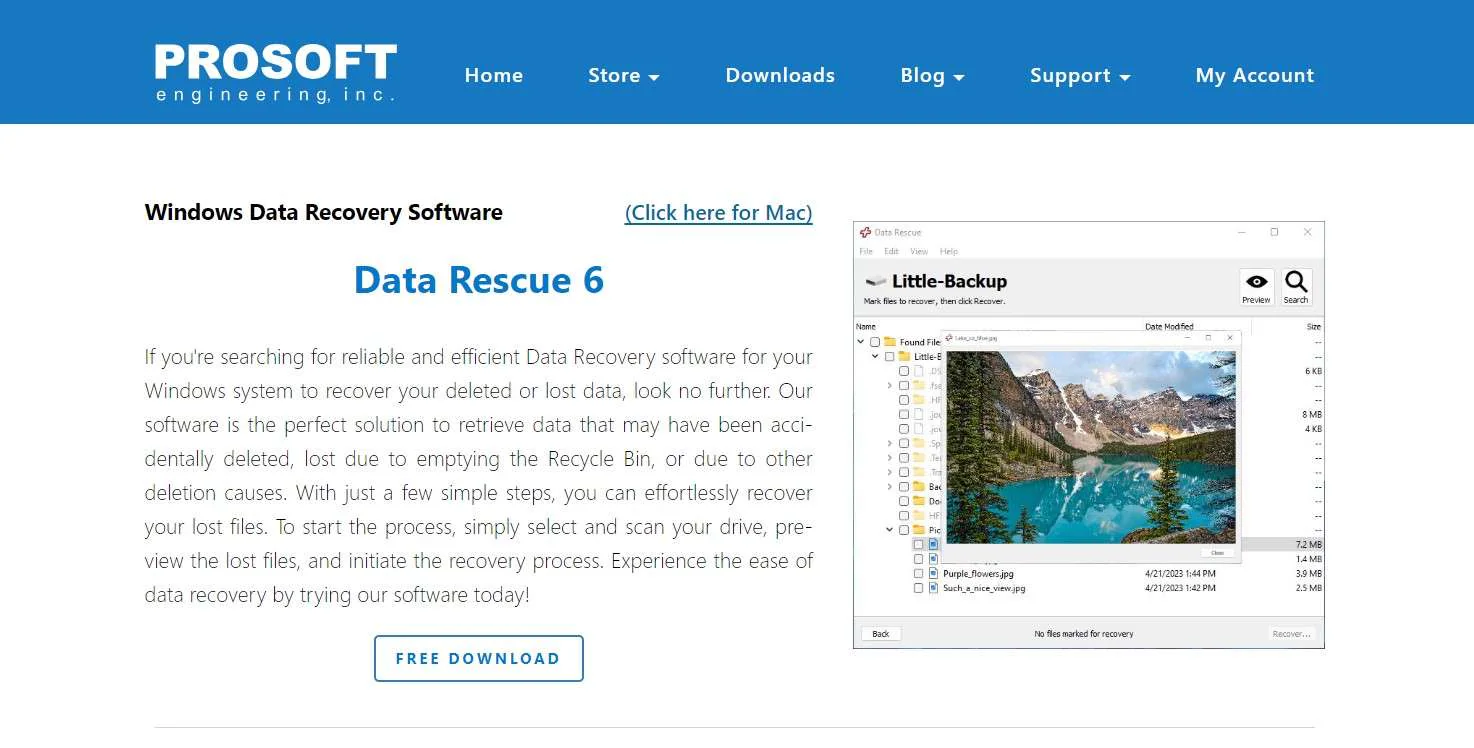Image resolution: width=1474 pixels, height=748 pixels.
Task: Close the image preview window with its X
Action: tap(1230, 338)
